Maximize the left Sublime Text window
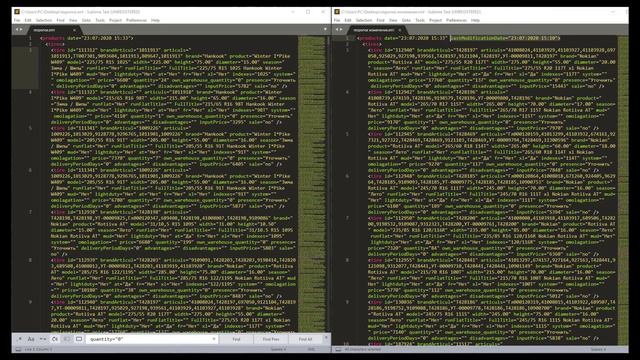 click(308, 12)
